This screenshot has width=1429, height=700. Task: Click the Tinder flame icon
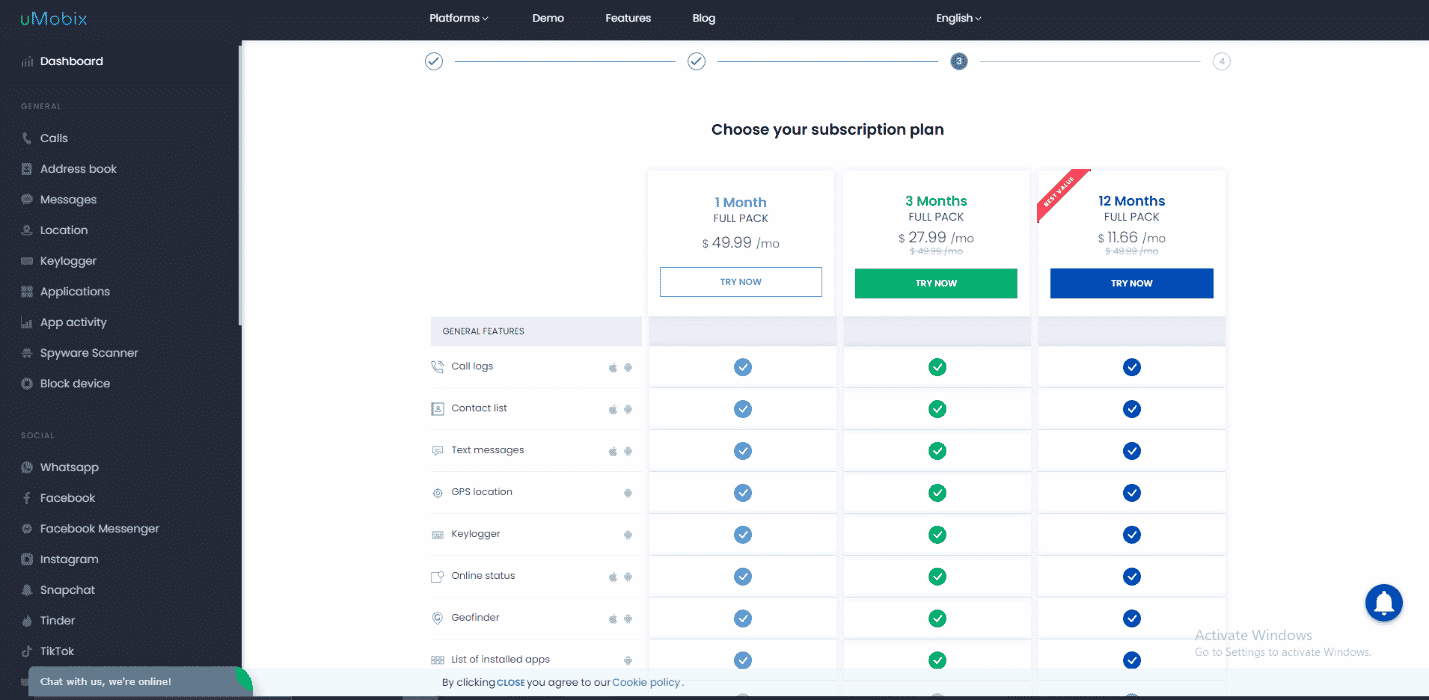[x=27, y=621]
